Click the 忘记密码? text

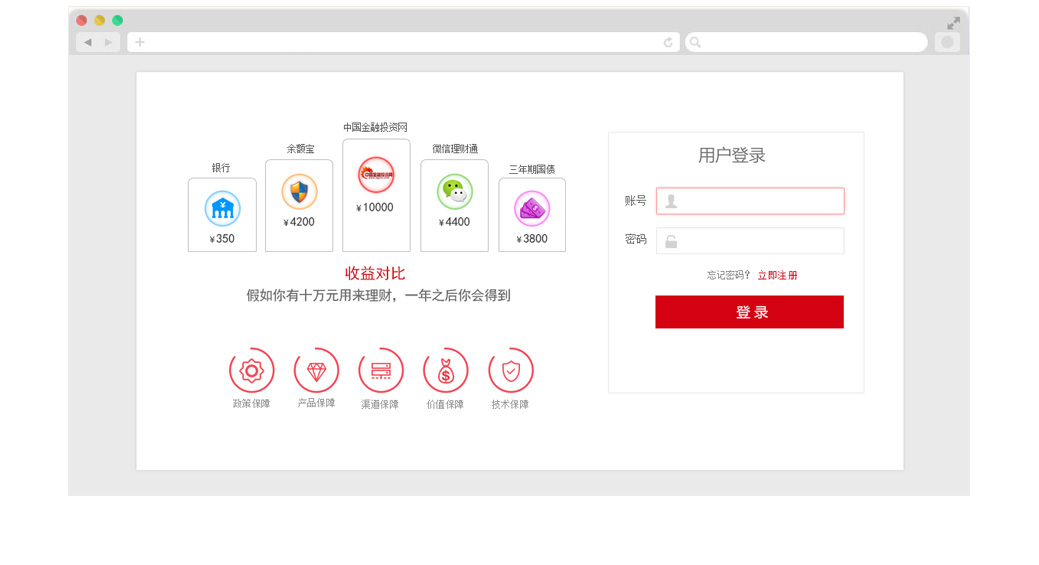[728, 276]
